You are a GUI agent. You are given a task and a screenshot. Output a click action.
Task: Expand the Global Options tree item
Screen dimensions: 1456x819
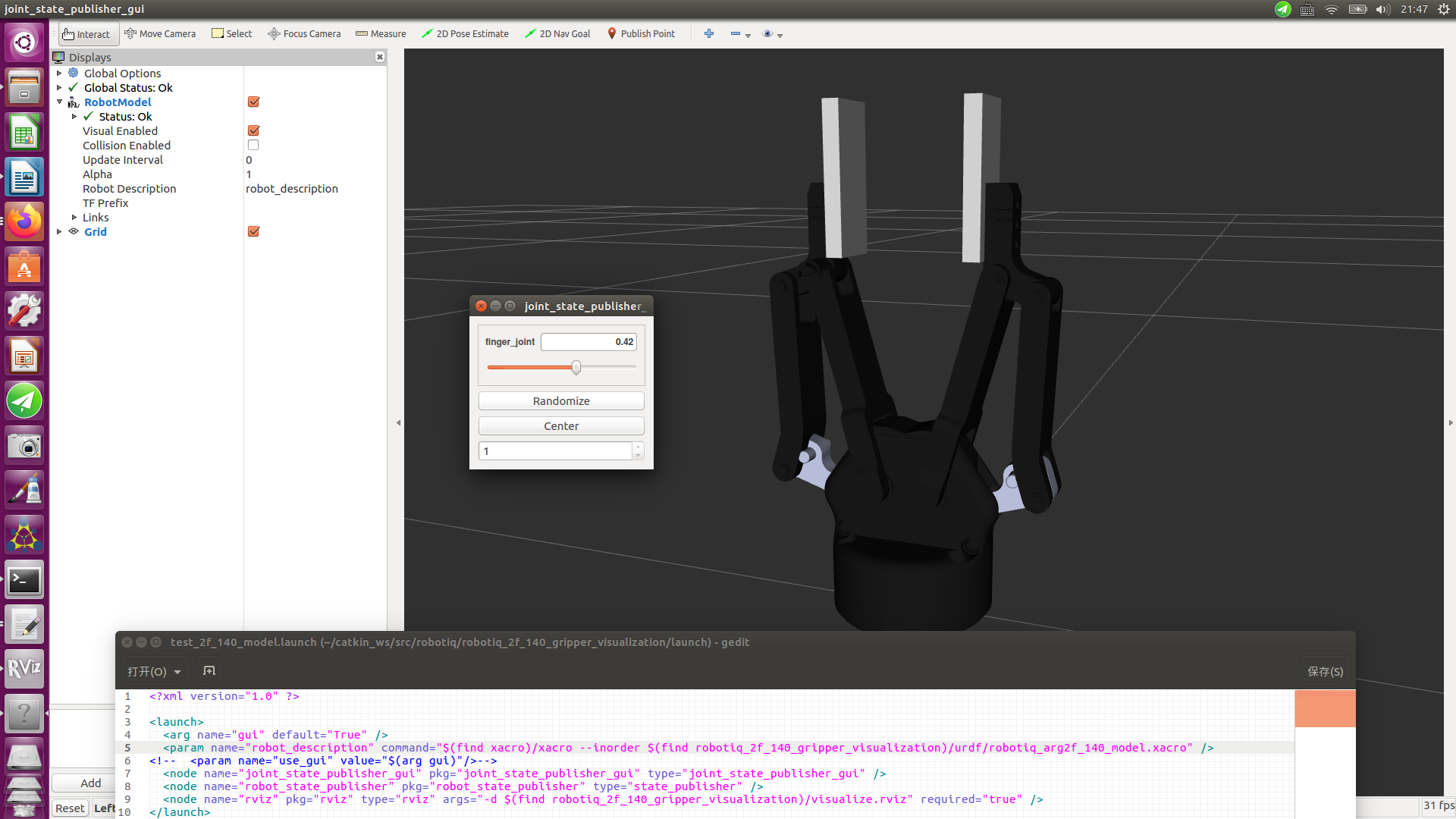click(x=60, y=74)
